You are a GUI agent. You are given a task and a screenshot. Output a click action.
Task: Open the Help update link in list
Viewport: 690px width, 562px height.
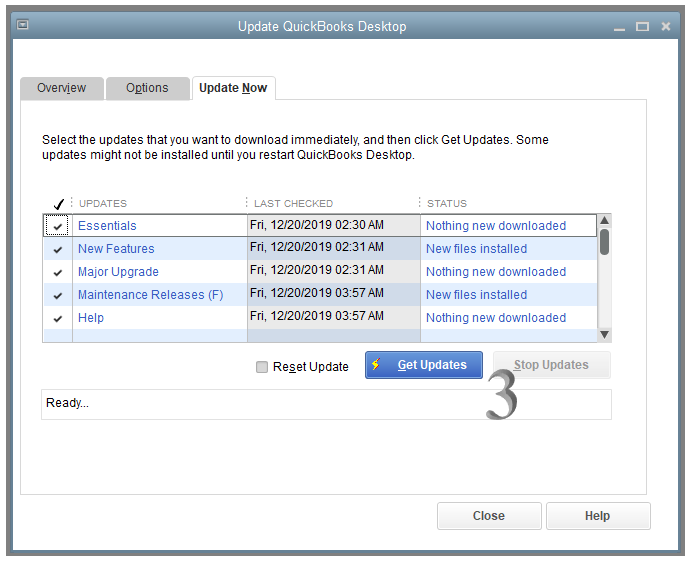[91, 317]
